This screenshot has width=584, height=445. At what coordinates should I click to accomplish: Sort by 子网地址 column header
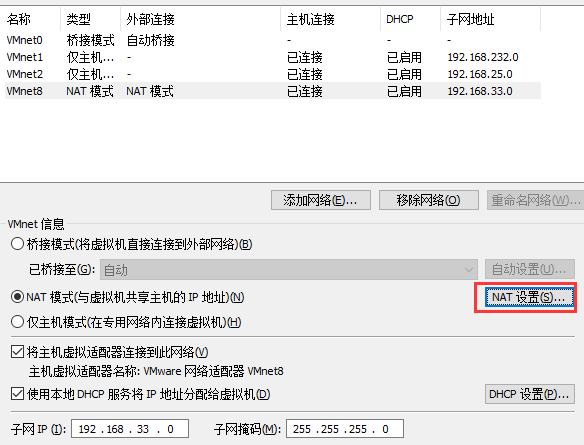[x=491, y=19]
